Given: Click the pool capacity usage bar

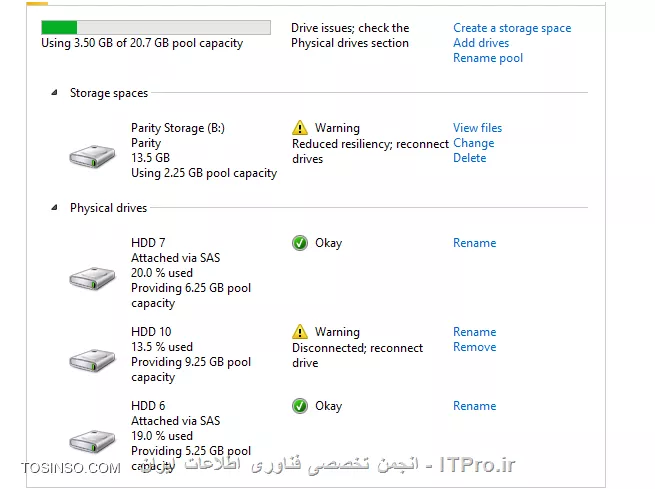Looking at the screenshot, I should [155, 27].
